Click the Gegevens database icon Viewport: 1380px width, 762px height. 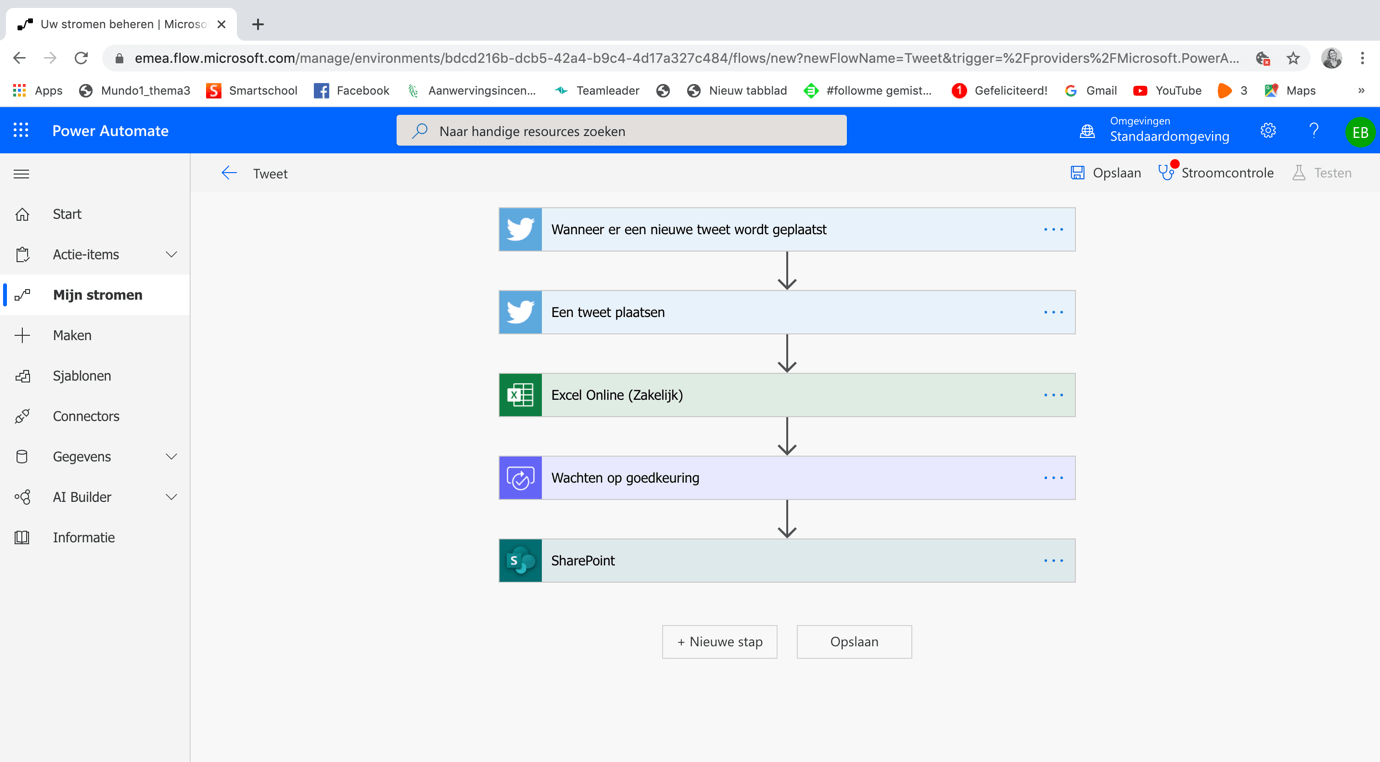[22, 457]
